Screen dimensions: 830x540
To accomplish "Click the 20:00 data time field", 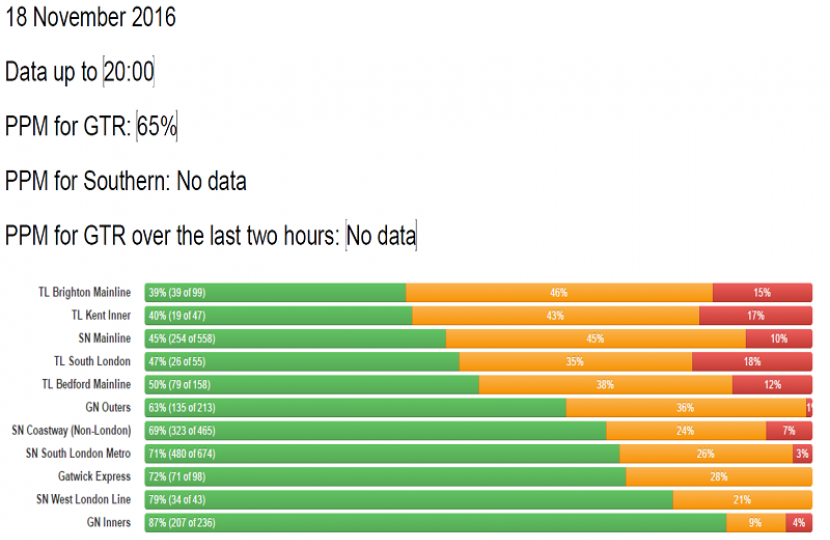I will (128, 72).
